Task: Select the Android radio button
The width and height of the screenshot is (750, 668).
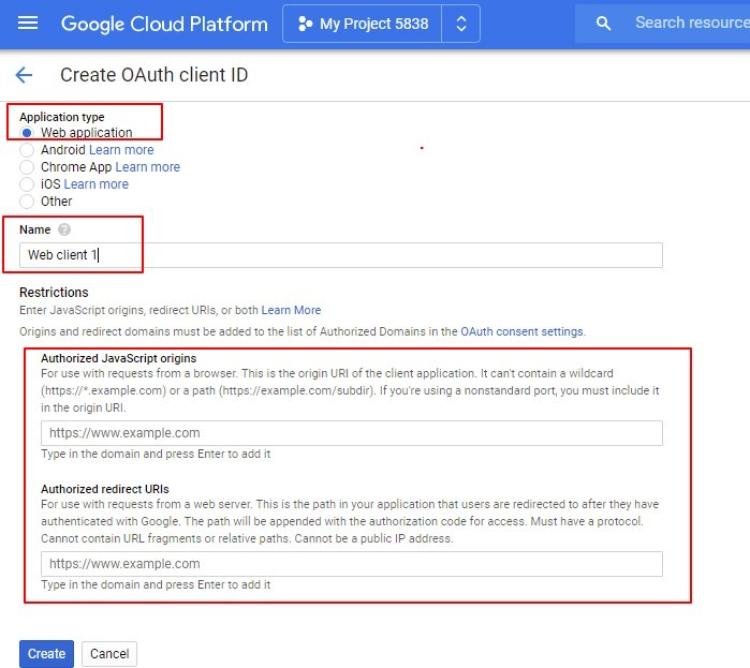Action: (27, 150)
